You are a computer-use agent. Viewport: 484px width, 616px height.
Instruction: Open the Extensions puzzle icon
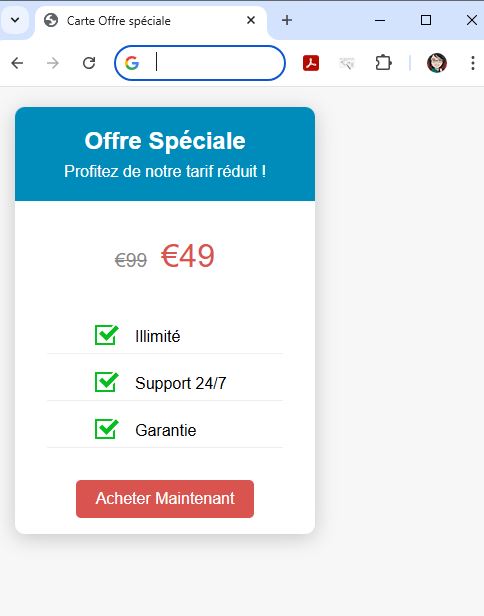[383, 63]
